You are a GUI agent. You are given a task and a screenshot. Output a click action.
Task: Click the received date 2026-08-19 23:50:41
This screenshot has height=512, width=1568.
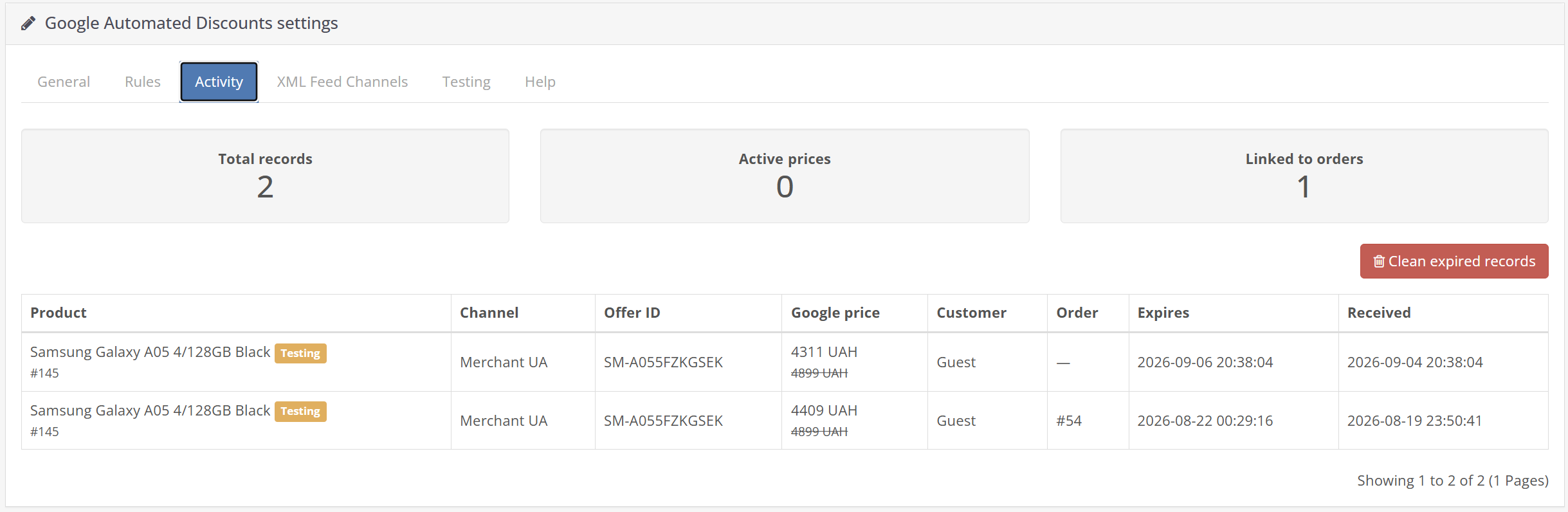1415,421
